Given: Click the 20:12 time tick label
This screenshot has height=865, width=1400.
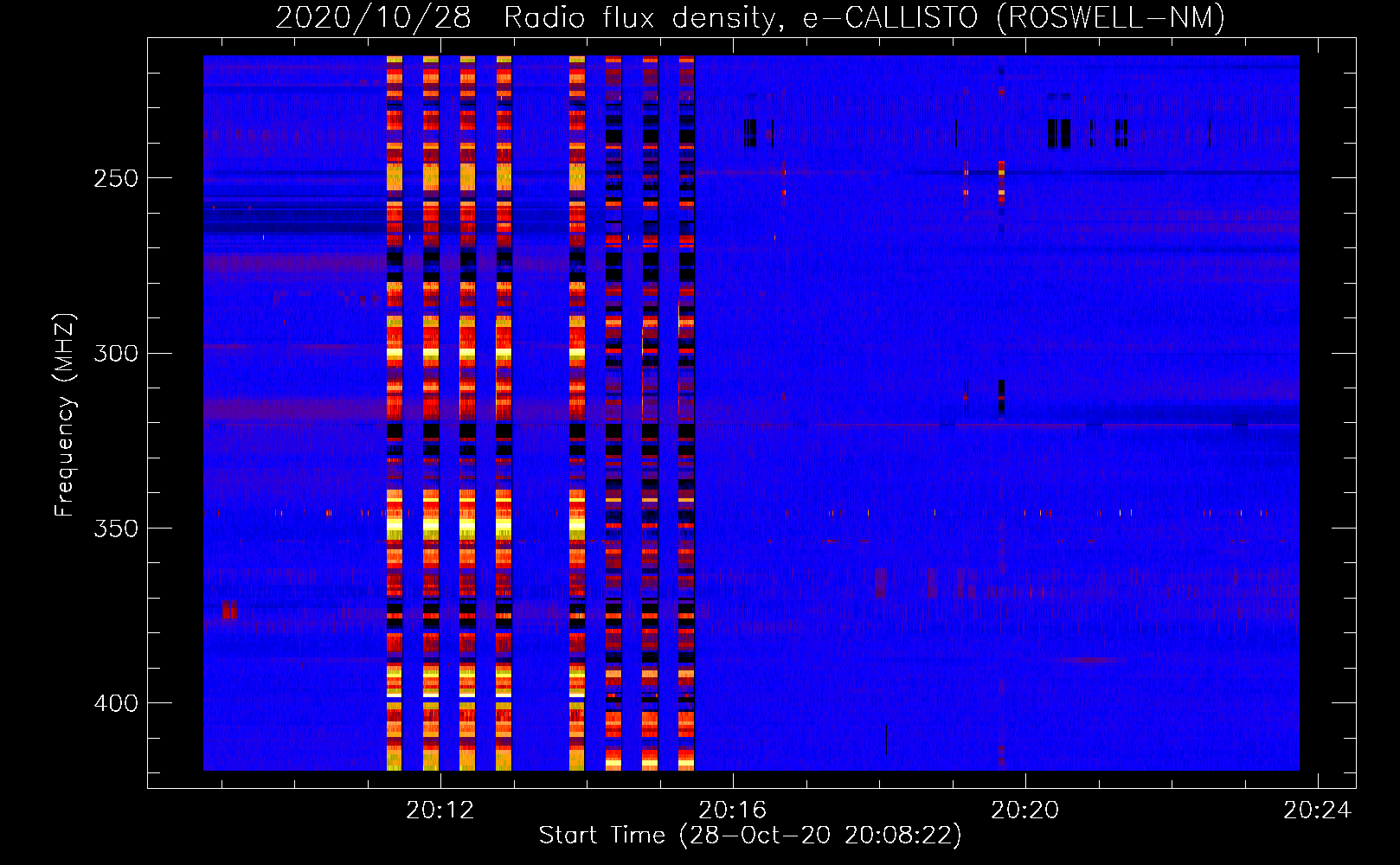Looking at the screenshot, I should [x=440, y=811].
